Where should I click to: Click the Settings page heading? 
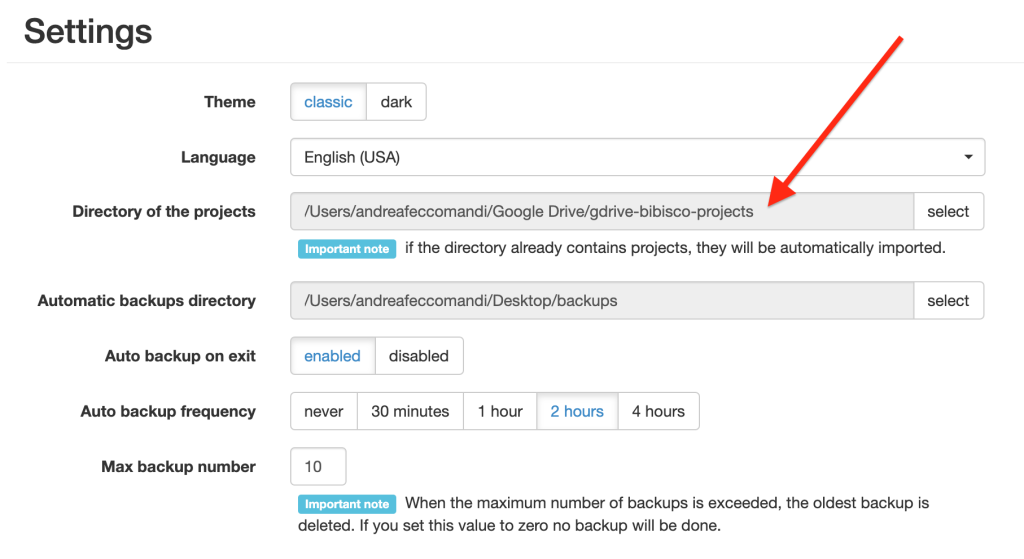[x=88, y=31]
